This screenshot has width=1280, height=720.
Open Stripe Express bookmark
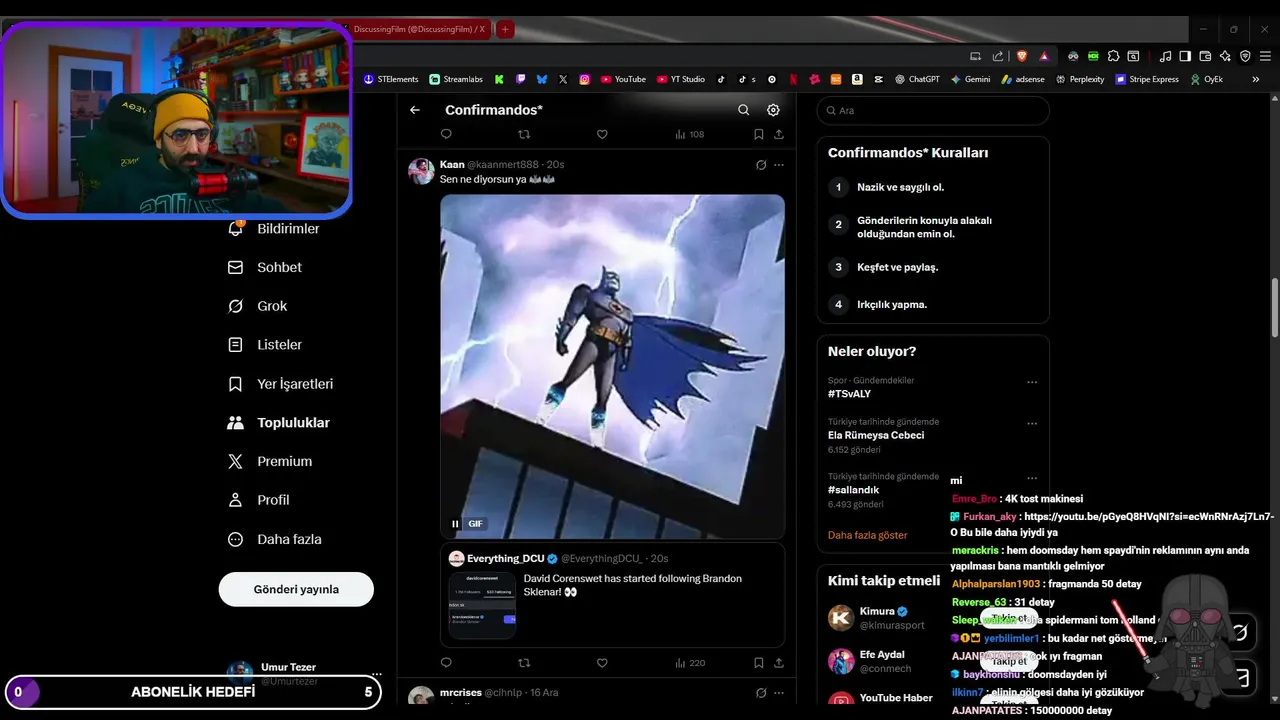(x=1147, y=79)
